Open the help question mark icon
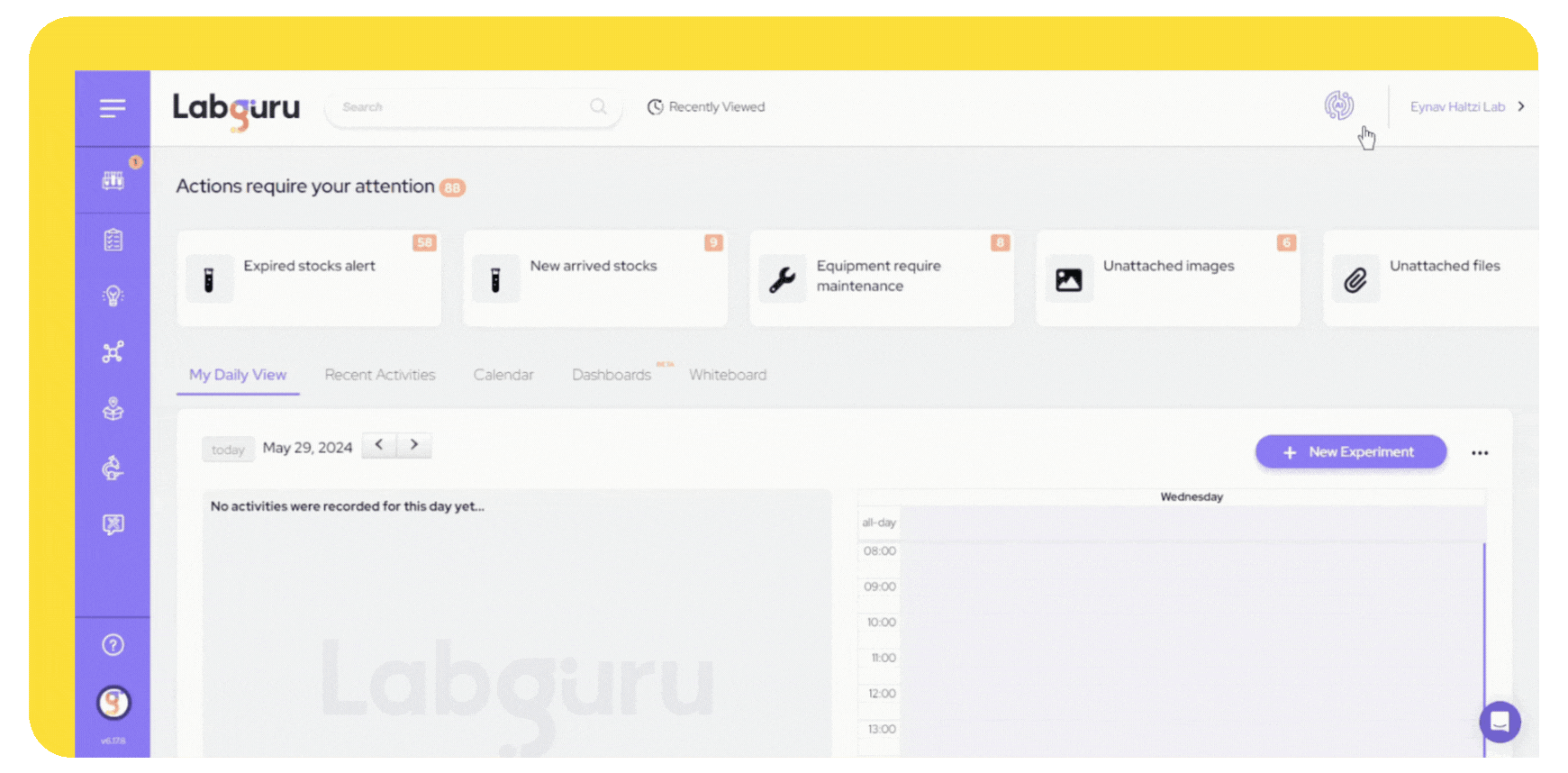The image size is (1568, 773). point(113,645)
